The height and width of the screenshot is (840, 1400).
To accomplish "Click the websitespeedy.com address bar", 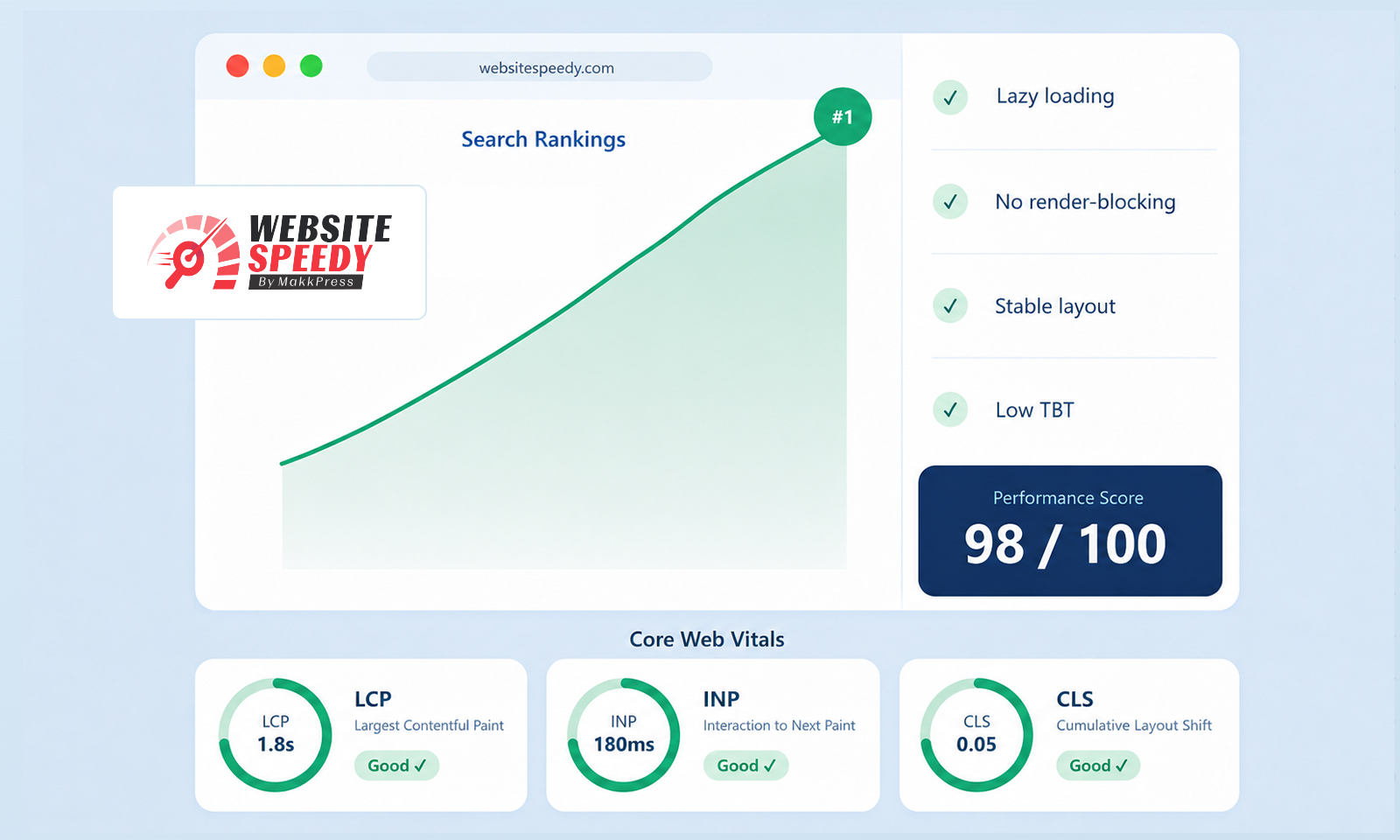I will (x=539, y=67).
